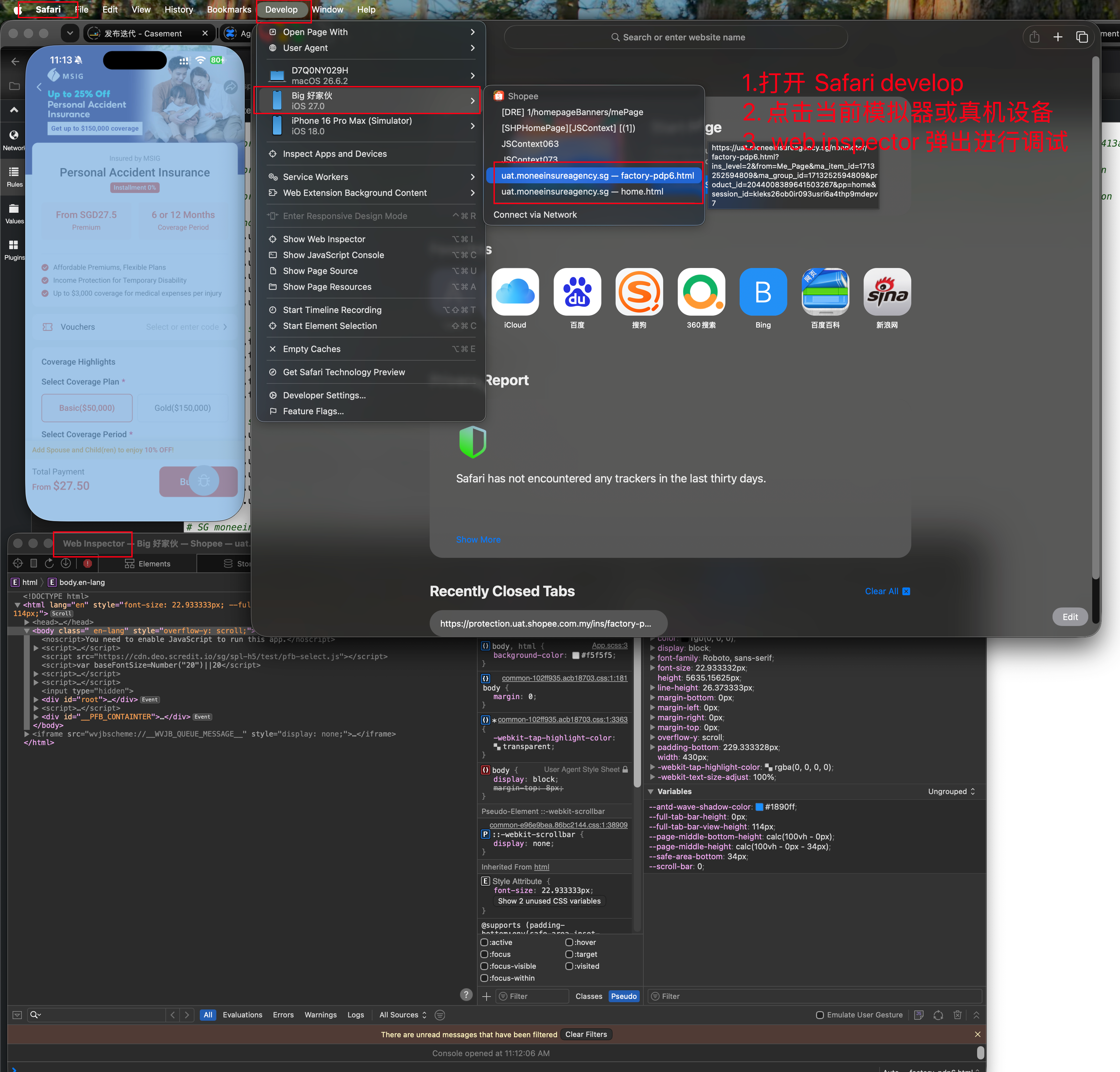Click the red error indicator icon
The width and height of the screenshot is (1120, 1072).
click(x=87, y=563)
